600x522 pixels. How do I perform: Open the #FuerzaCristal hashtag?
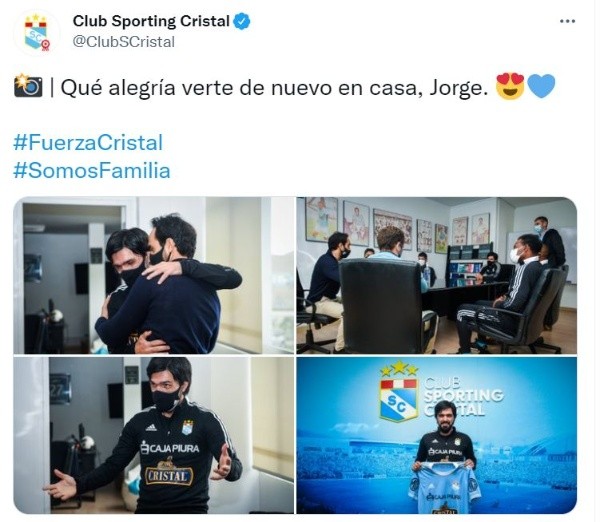pos(88,143)
